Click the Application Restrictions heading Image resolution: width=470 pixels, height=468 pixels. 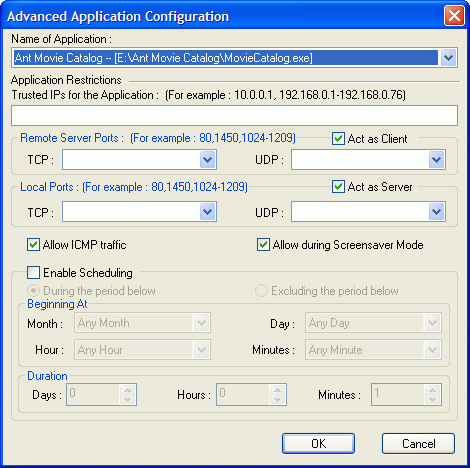tap(66, 80)
